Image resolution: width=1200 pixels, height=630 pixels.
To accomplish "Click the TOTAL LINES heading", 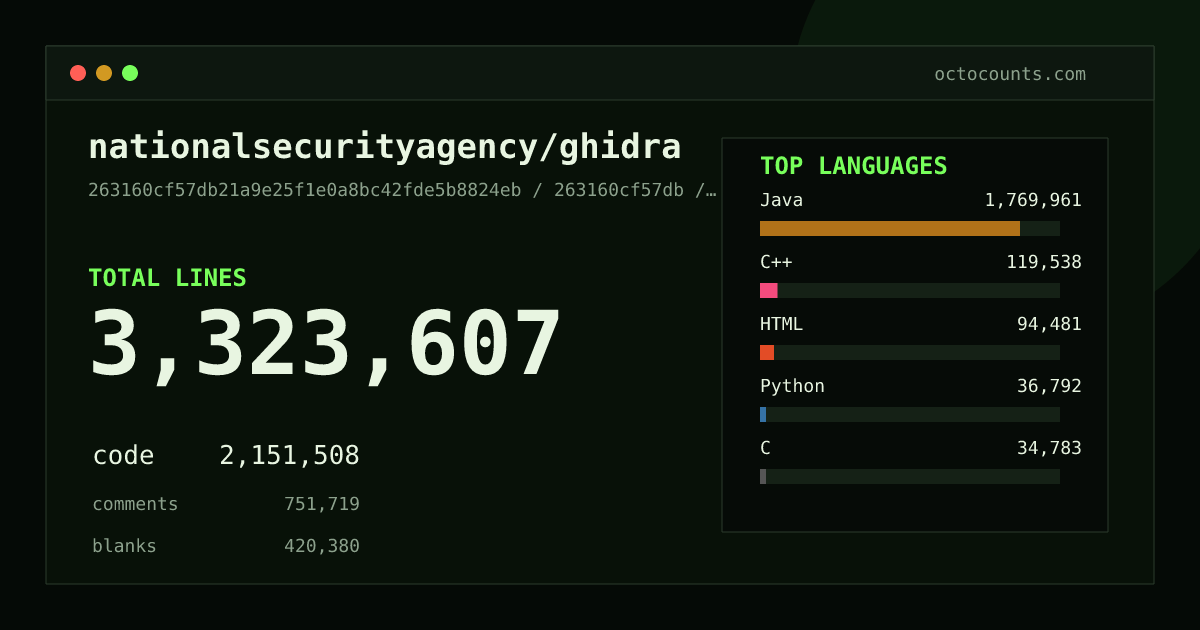I will point(167,278).
